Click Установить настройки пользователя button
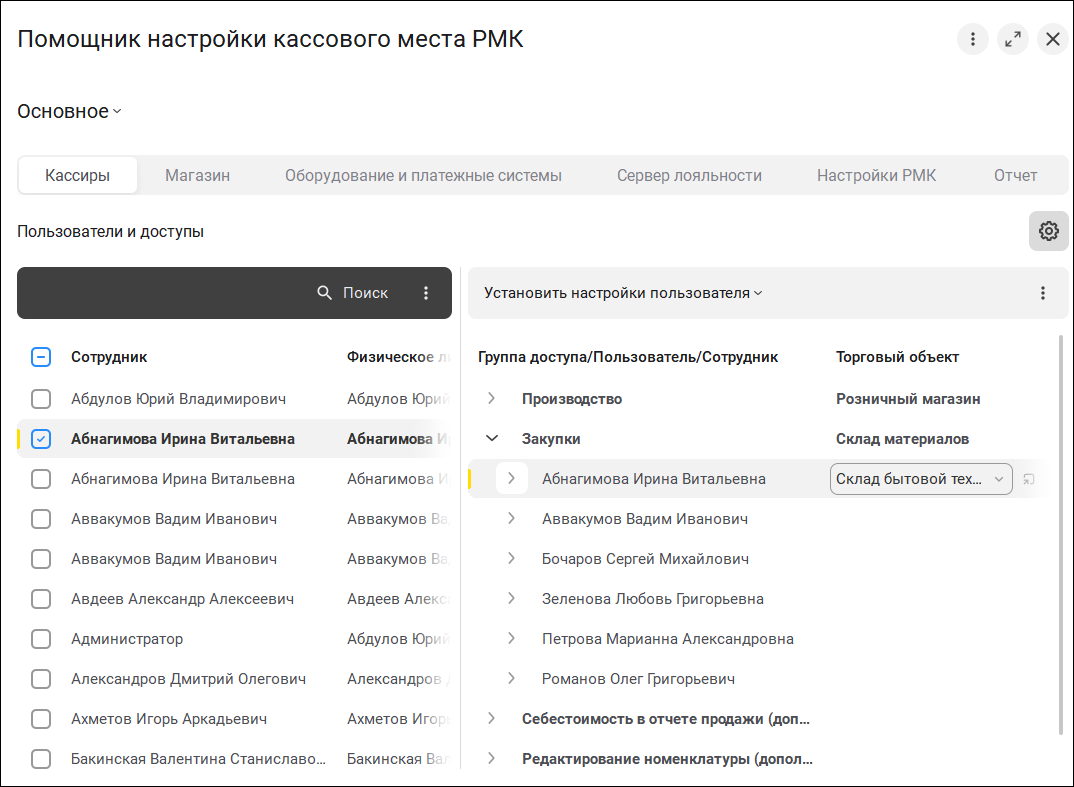 (x=623, y=293)
